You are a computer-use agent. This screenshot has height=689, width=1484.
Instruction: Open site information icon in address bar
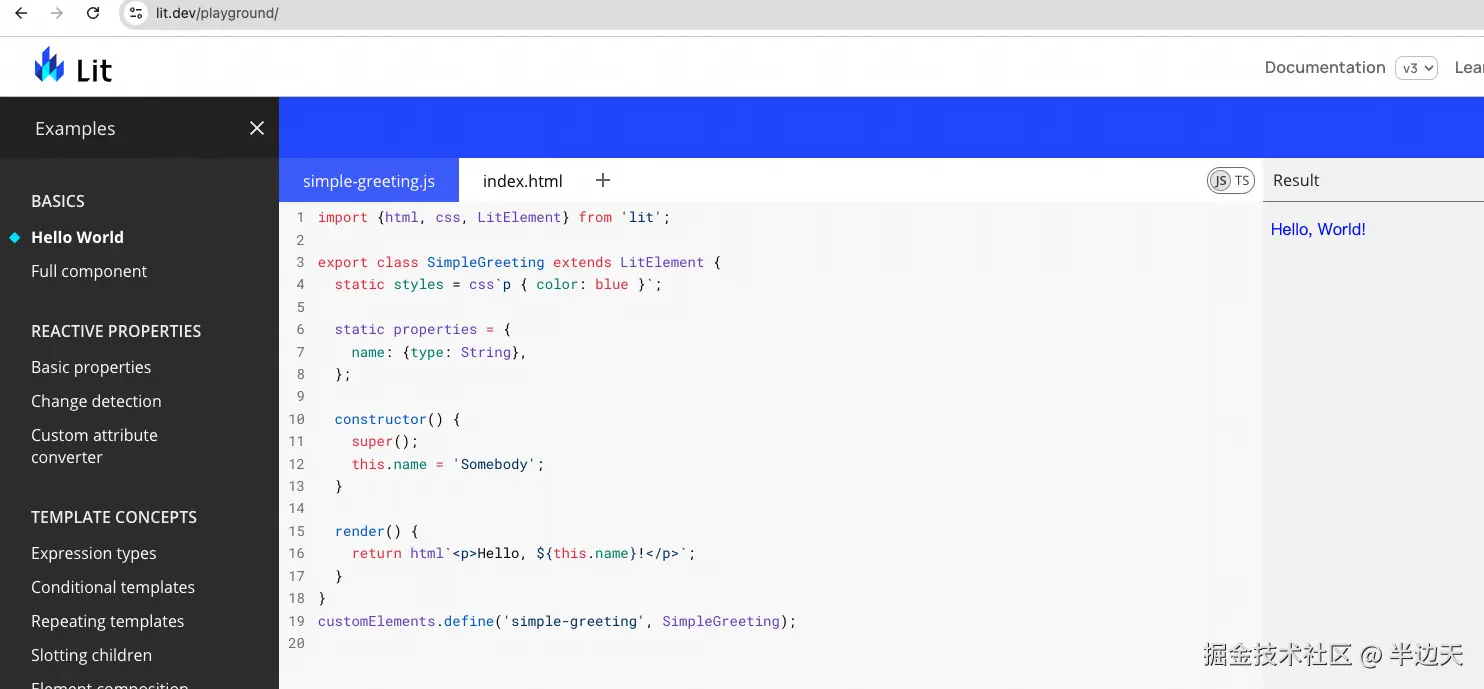point(137,13)
